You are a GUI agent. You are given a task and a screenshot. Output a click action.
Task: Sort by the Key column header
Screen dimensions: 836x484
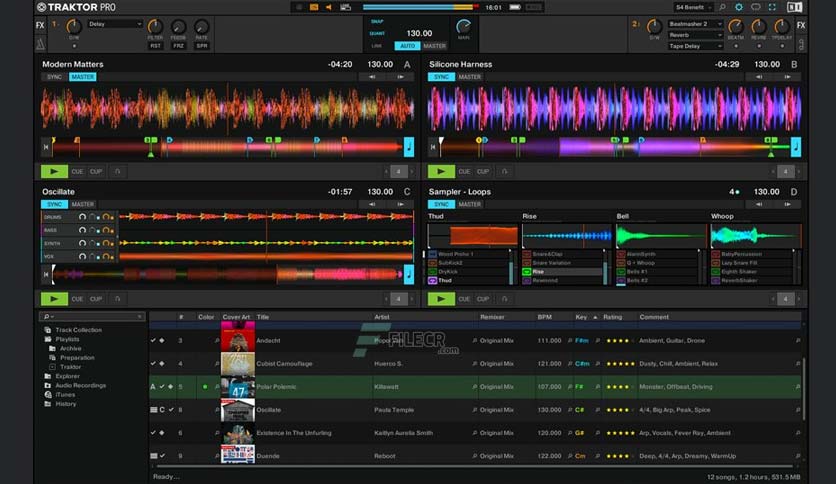581,317
